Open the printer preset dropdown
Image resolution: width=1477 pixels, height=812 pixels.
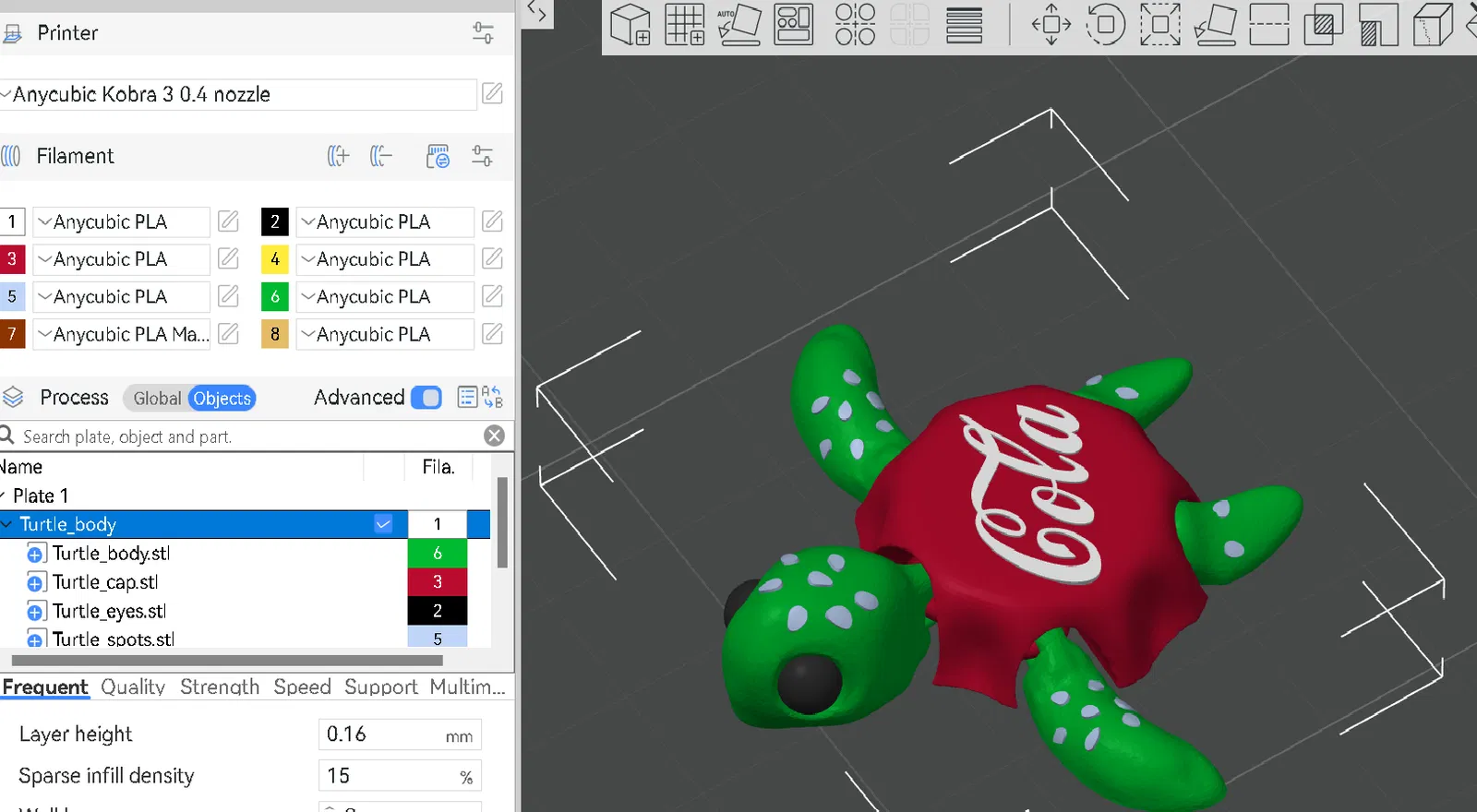click(238, 94)
